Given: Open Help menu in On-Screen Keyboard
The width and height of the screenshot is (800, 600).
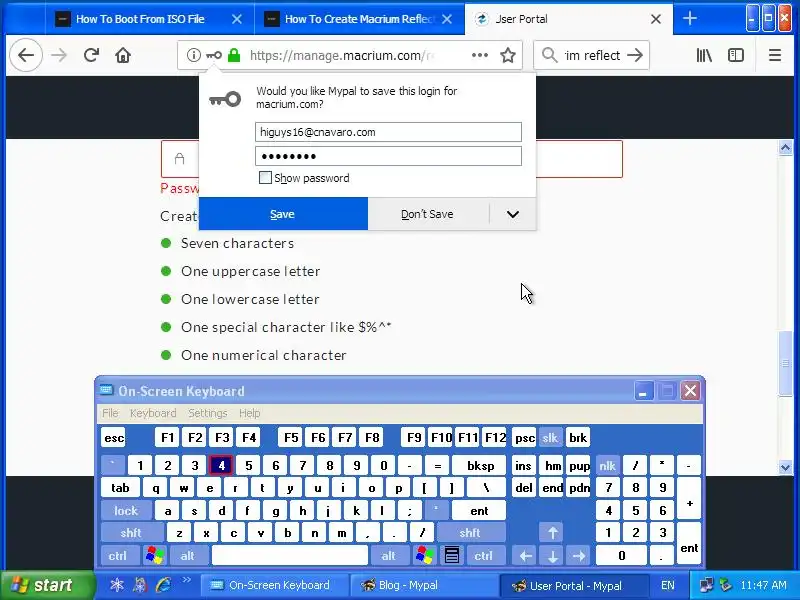Looking at the screenshot, I should [249, 413].
